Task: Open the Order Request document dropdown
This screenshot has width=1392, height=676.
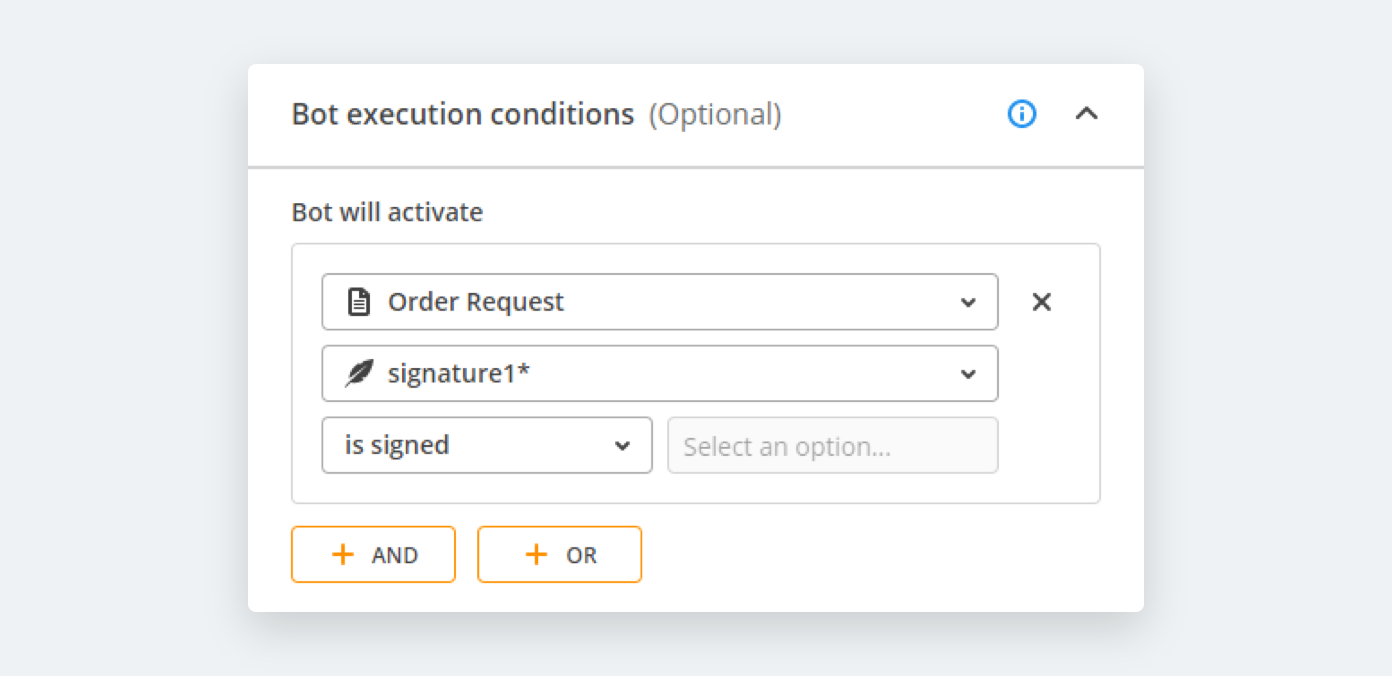Action: (x=659, y=302)
